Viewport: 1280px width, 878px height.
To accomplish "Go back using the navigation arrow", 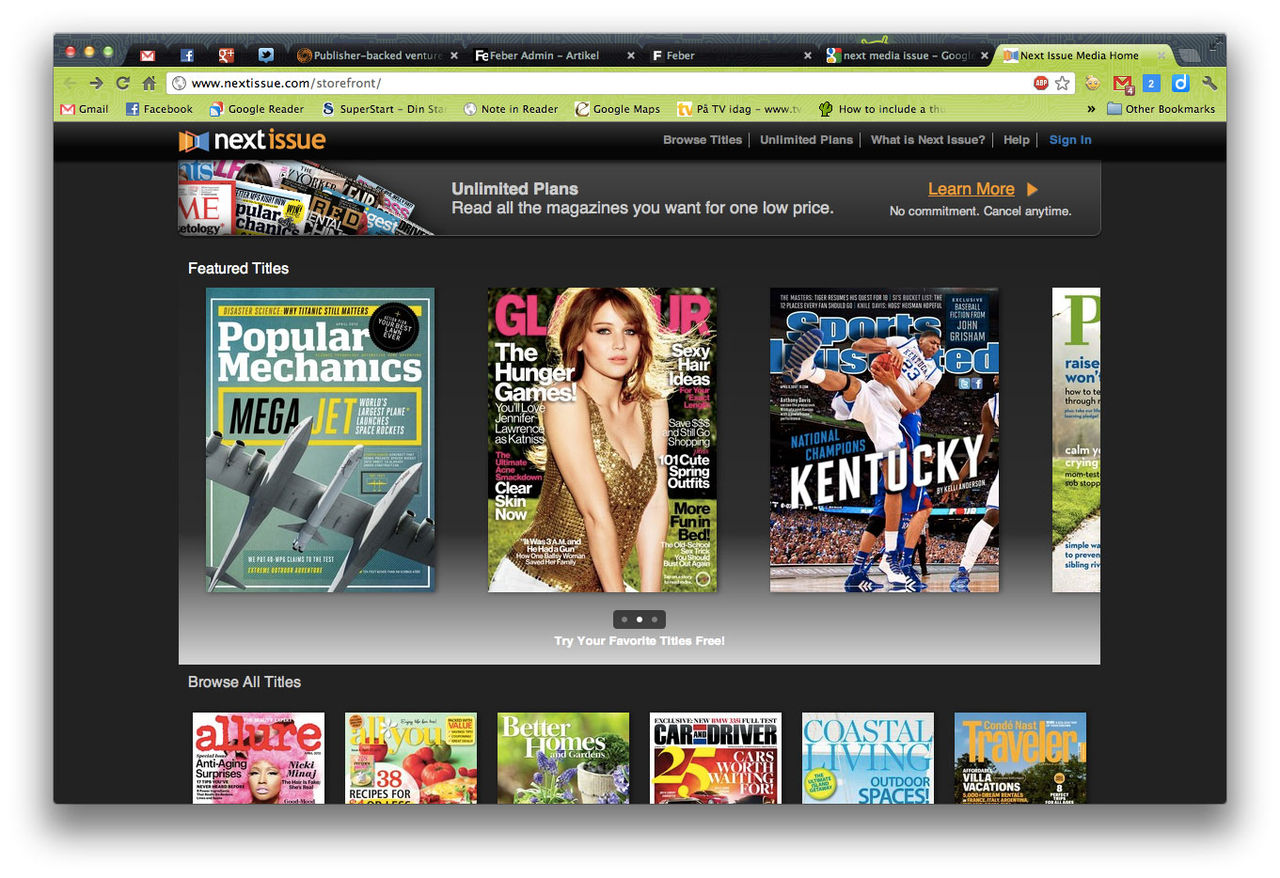I will [x=68, y=83].
